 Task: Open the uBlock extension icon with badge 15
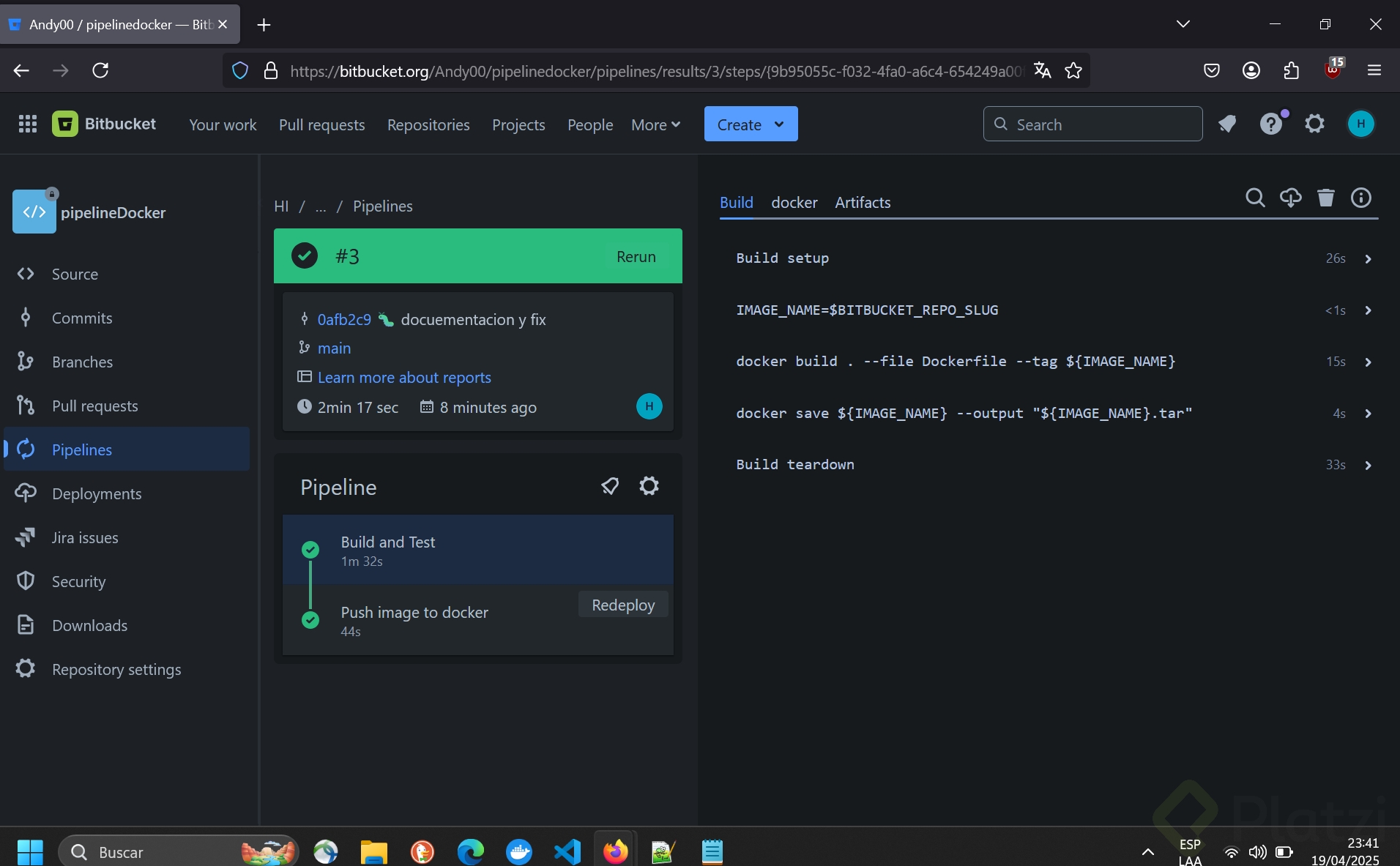pos(1333,69)
